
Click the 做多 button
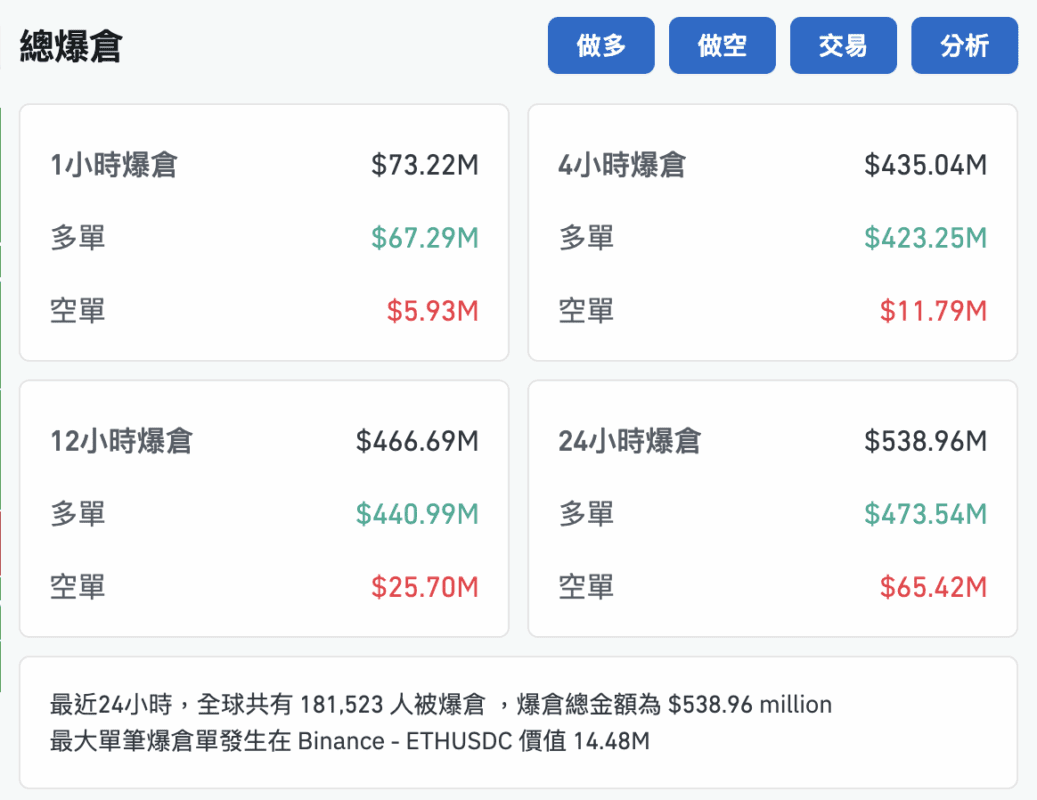click(x=600, y=45)
